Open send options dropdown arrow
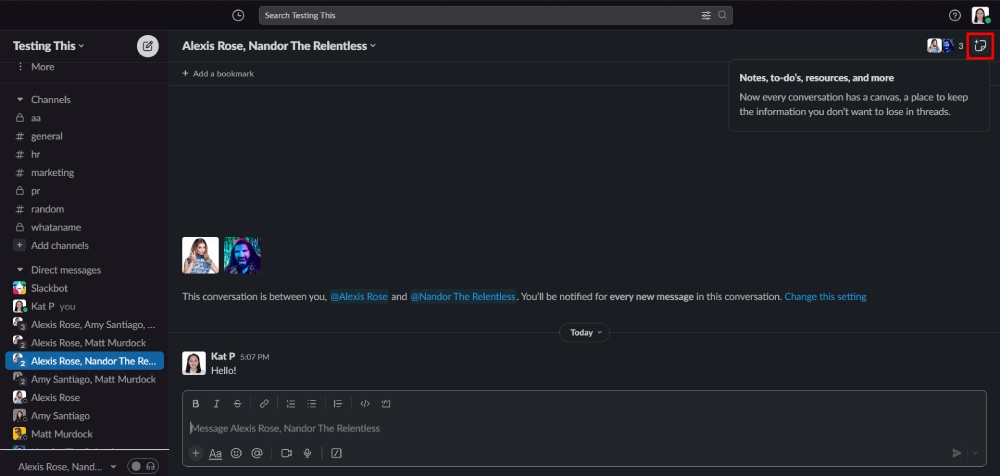Viewport: 1000px width, 476px height. [x=975, y=453]
